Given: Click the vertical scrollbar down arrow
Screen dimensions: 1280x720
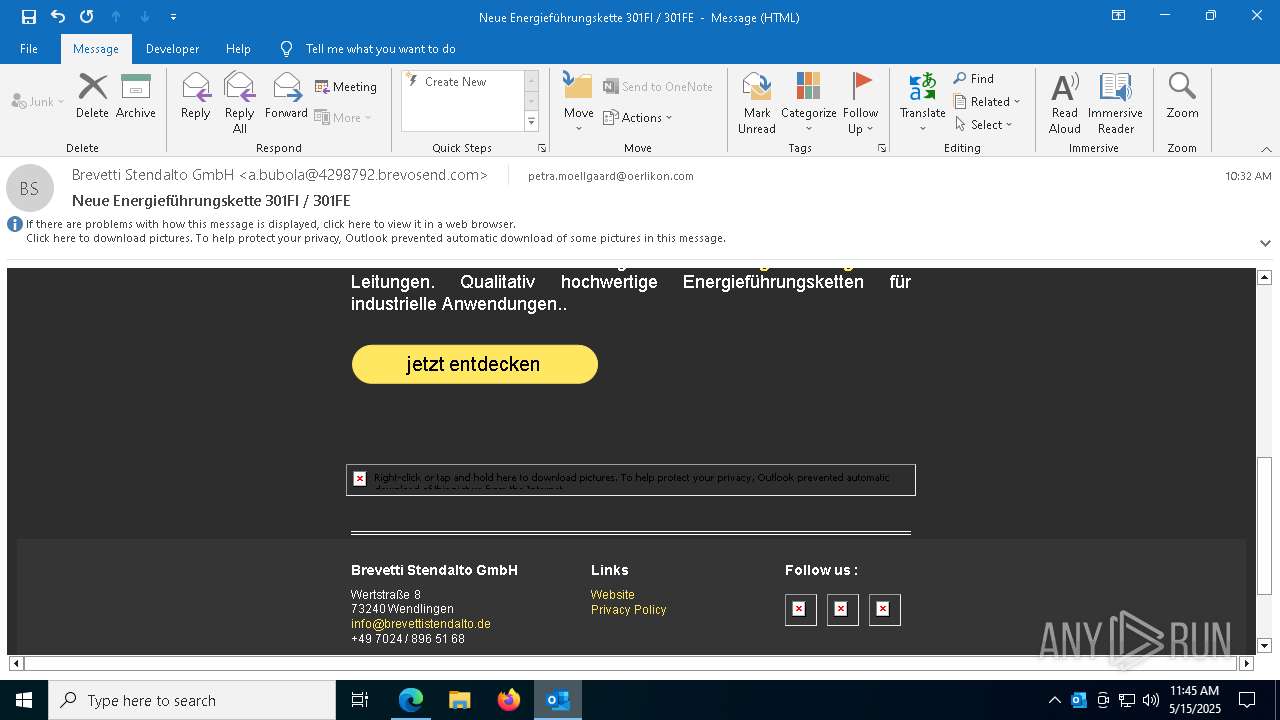Looking at the screenshot, I should [x=1264, y=646].
